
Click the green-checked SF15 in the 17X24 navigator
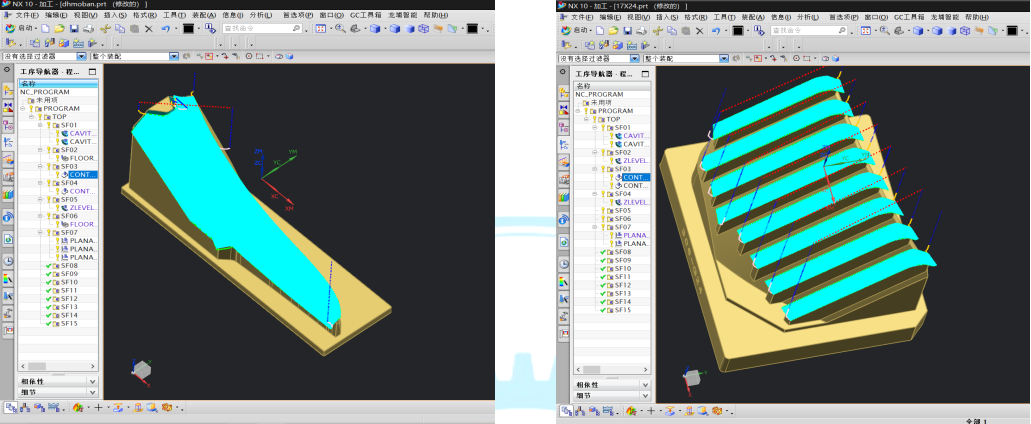click(x=622, y=310)
